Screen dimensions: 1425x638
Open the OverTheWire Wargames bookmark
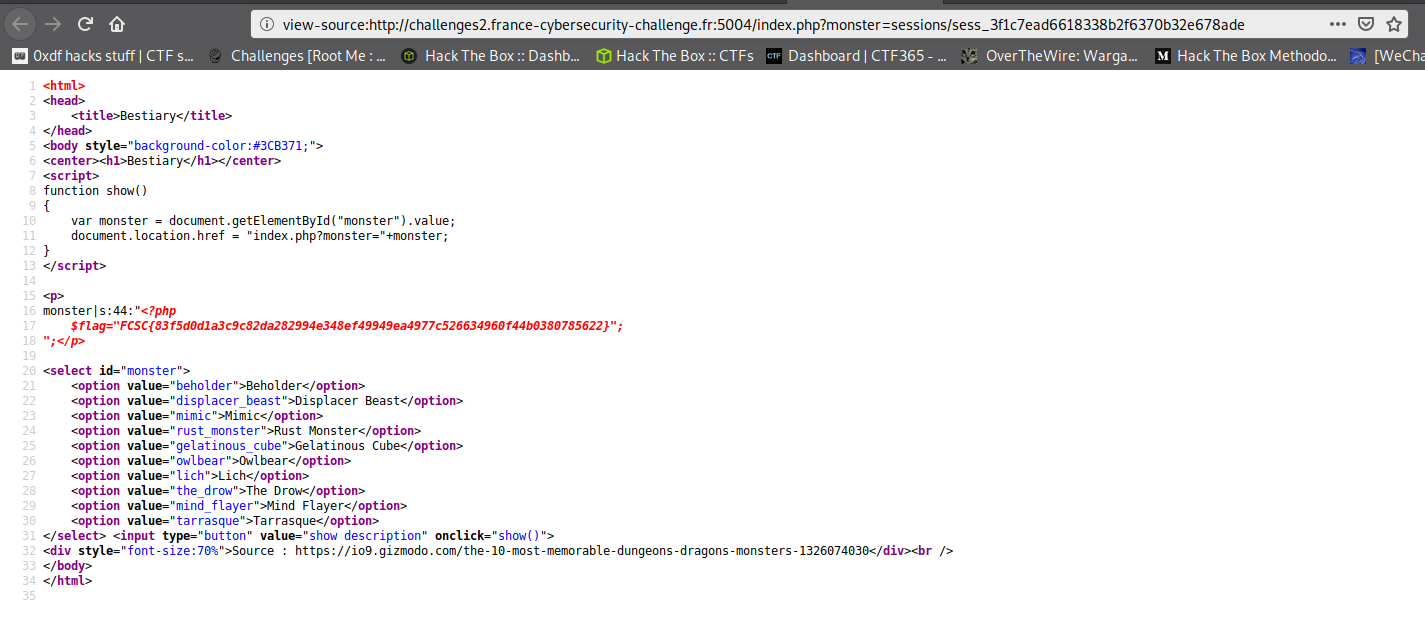point(1050,56)
